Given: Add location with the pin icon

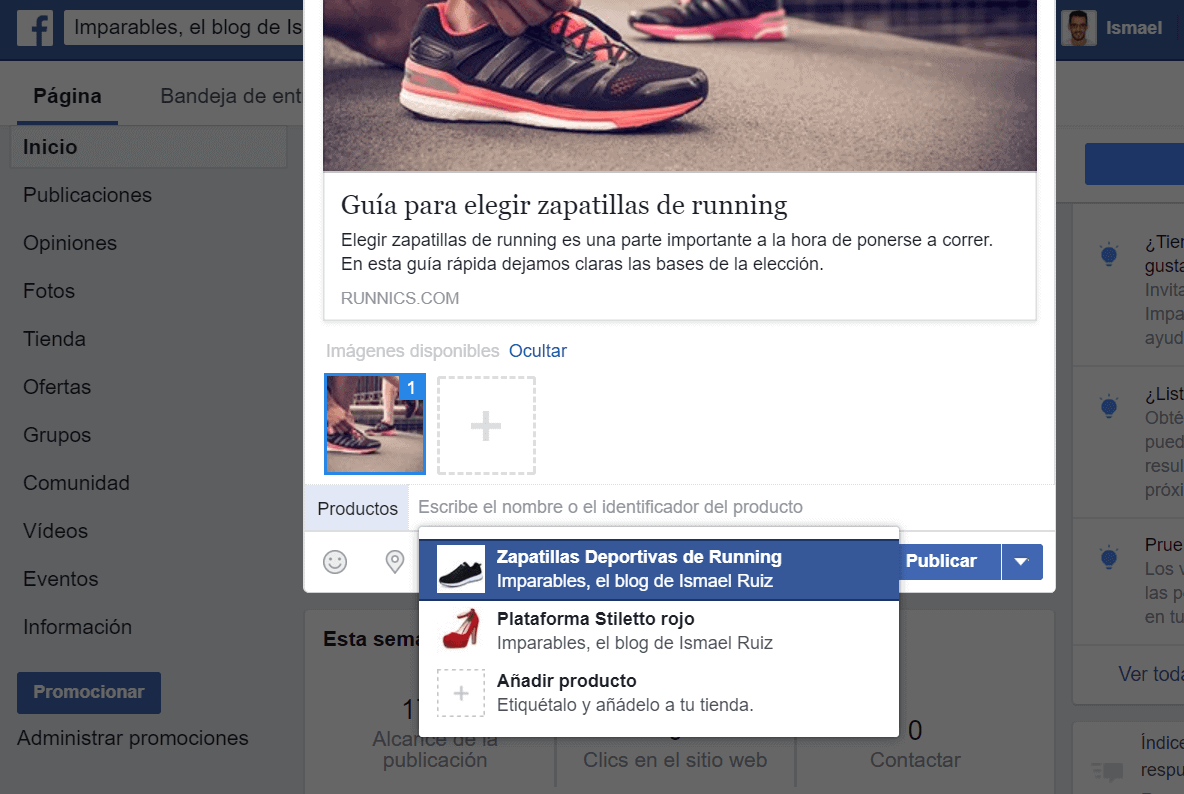Looking at the screenshot, I should click(394, 562).
